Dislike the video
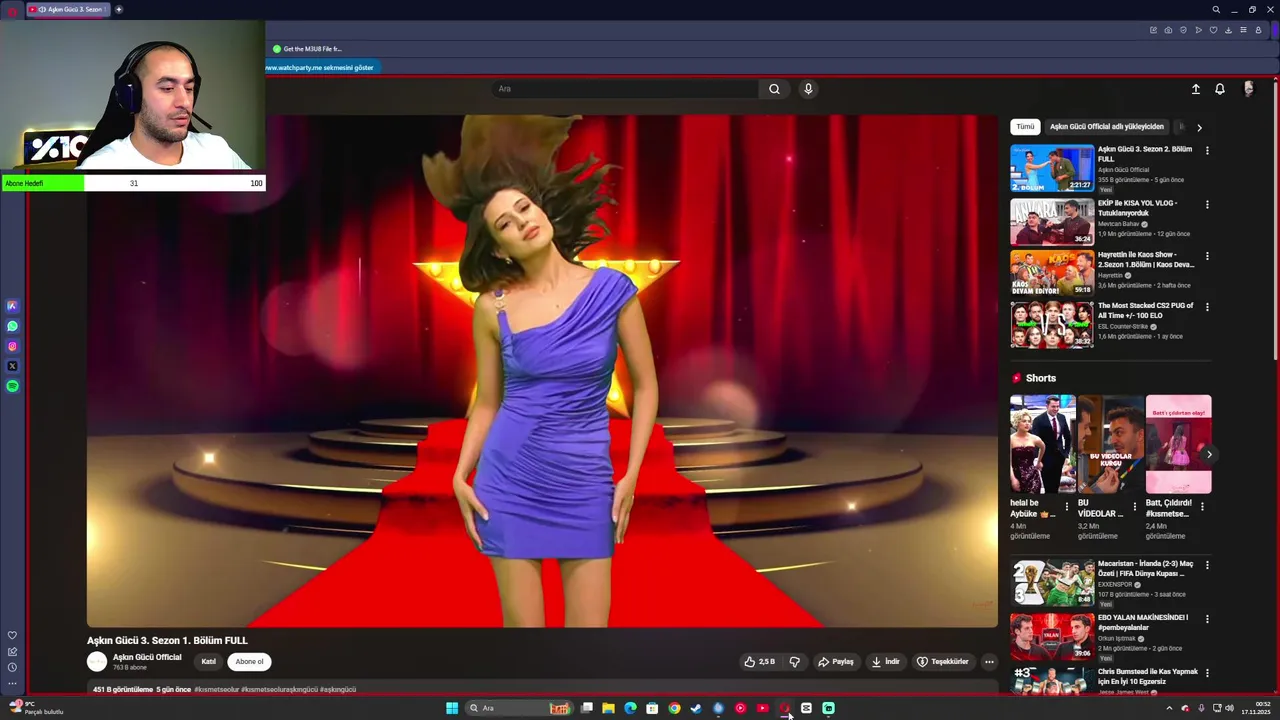 coord(795,661)
